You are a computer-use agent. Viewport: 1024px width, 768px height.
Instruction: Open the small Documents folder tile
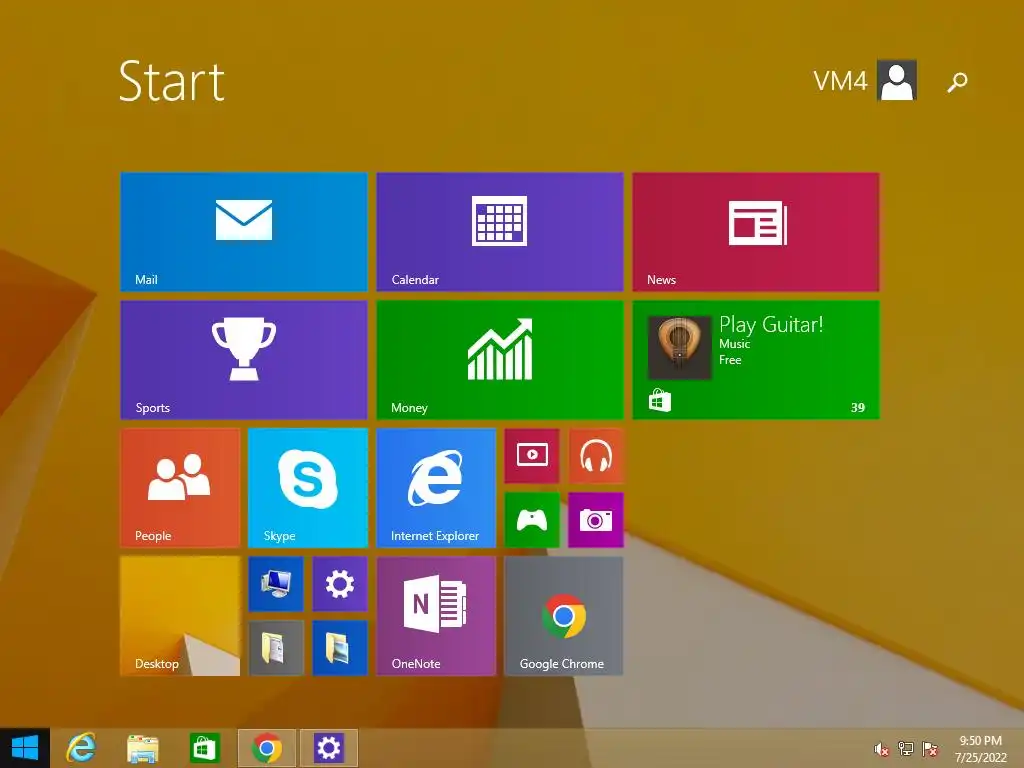pos(276,648)
